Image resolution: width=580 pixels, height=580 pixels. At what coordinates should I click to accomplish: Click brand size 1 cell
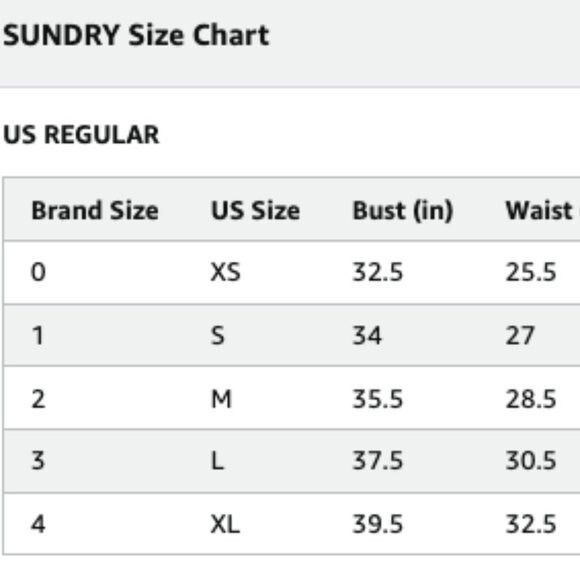(x=38, y=336)
